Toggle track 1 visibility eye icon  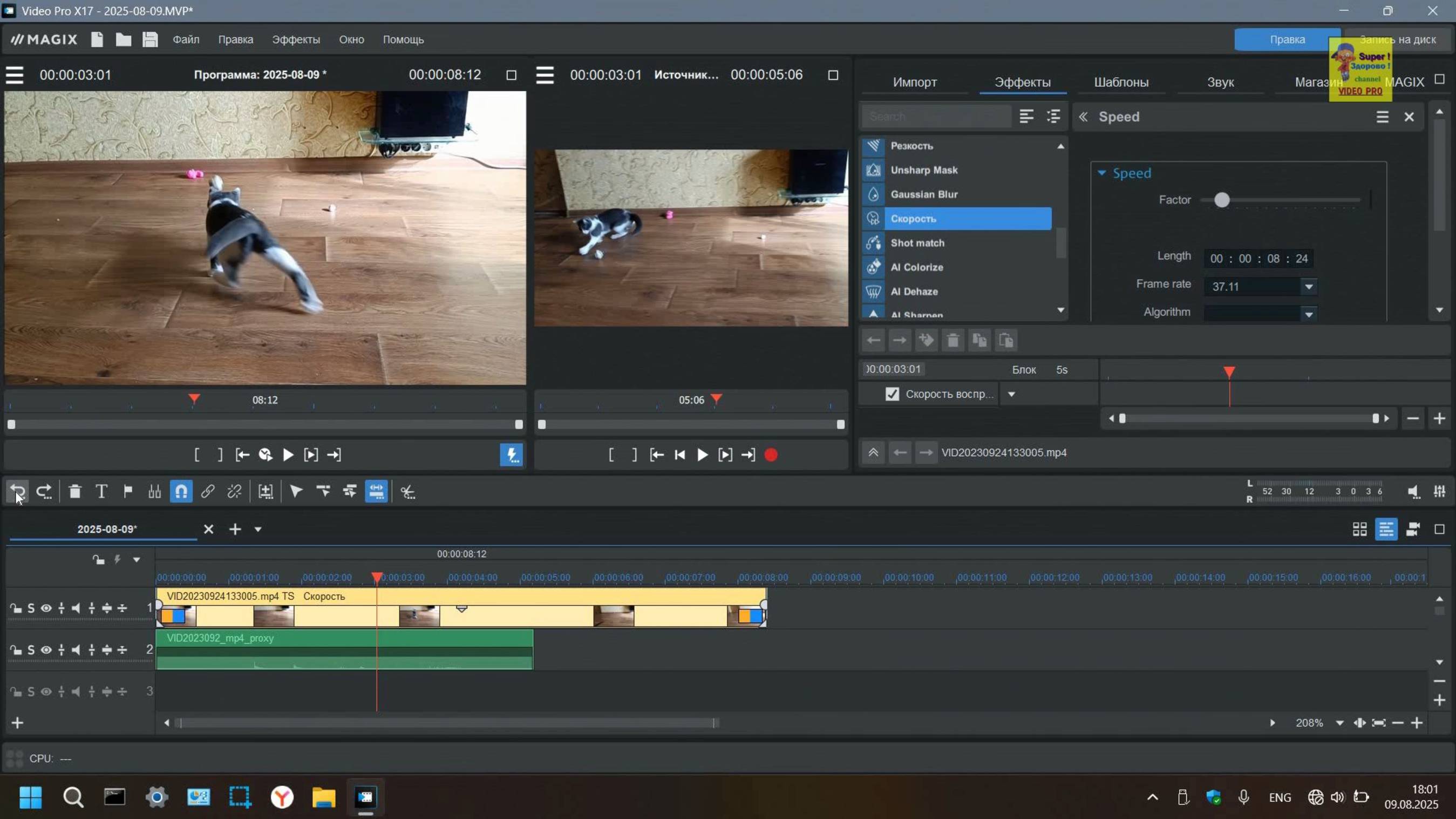46,608
